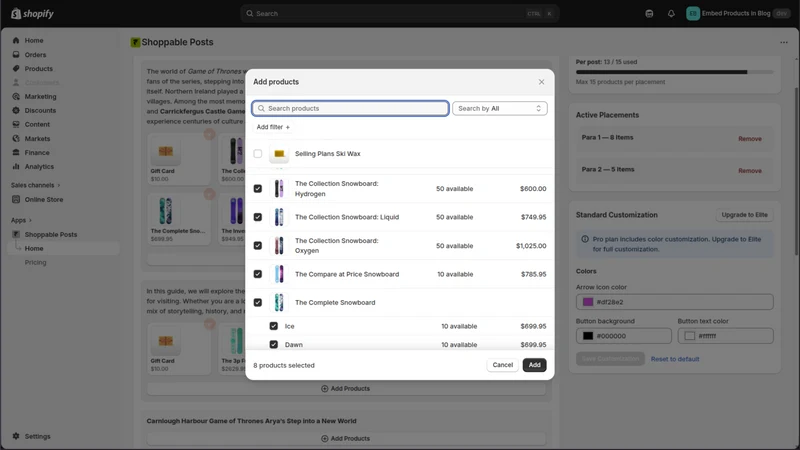800x450 pixels.
Task: Click the Hydrogen snowboard thumbnail in dialog
Action: [x=279, y=189]
